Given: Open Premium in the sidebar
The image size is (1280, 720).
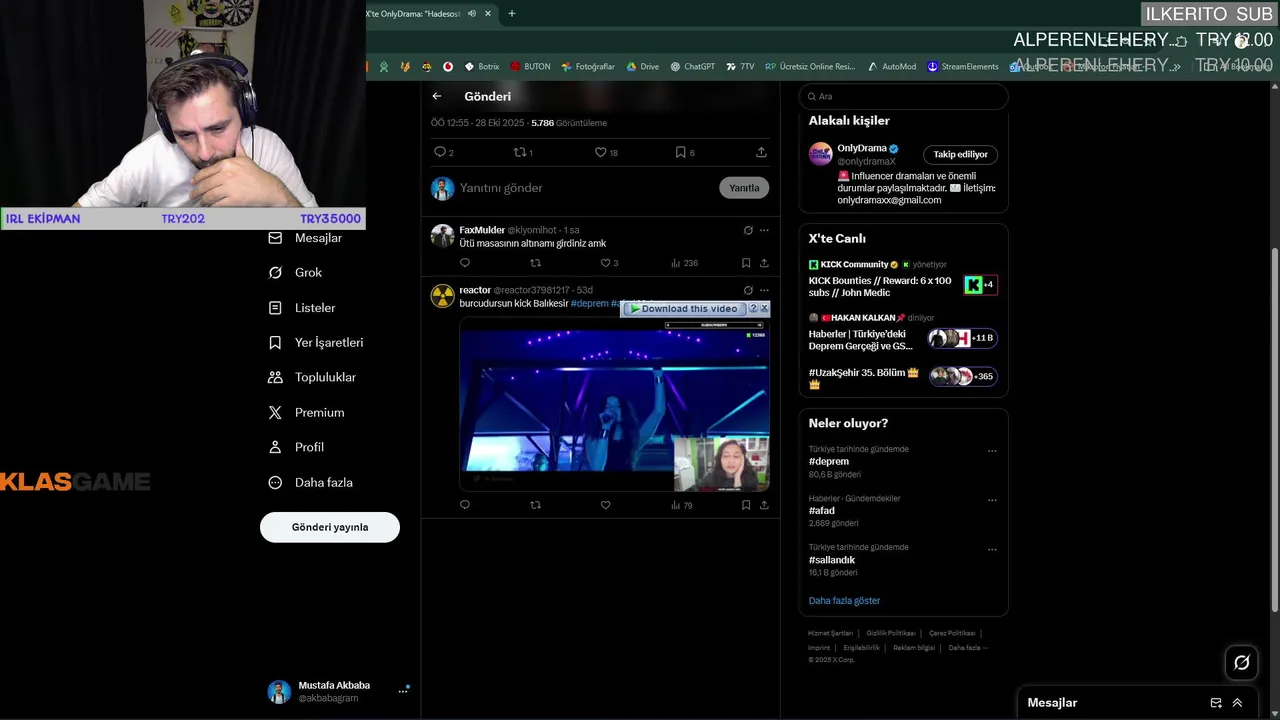Looking at the screenshot, I should tap(306, 412).
